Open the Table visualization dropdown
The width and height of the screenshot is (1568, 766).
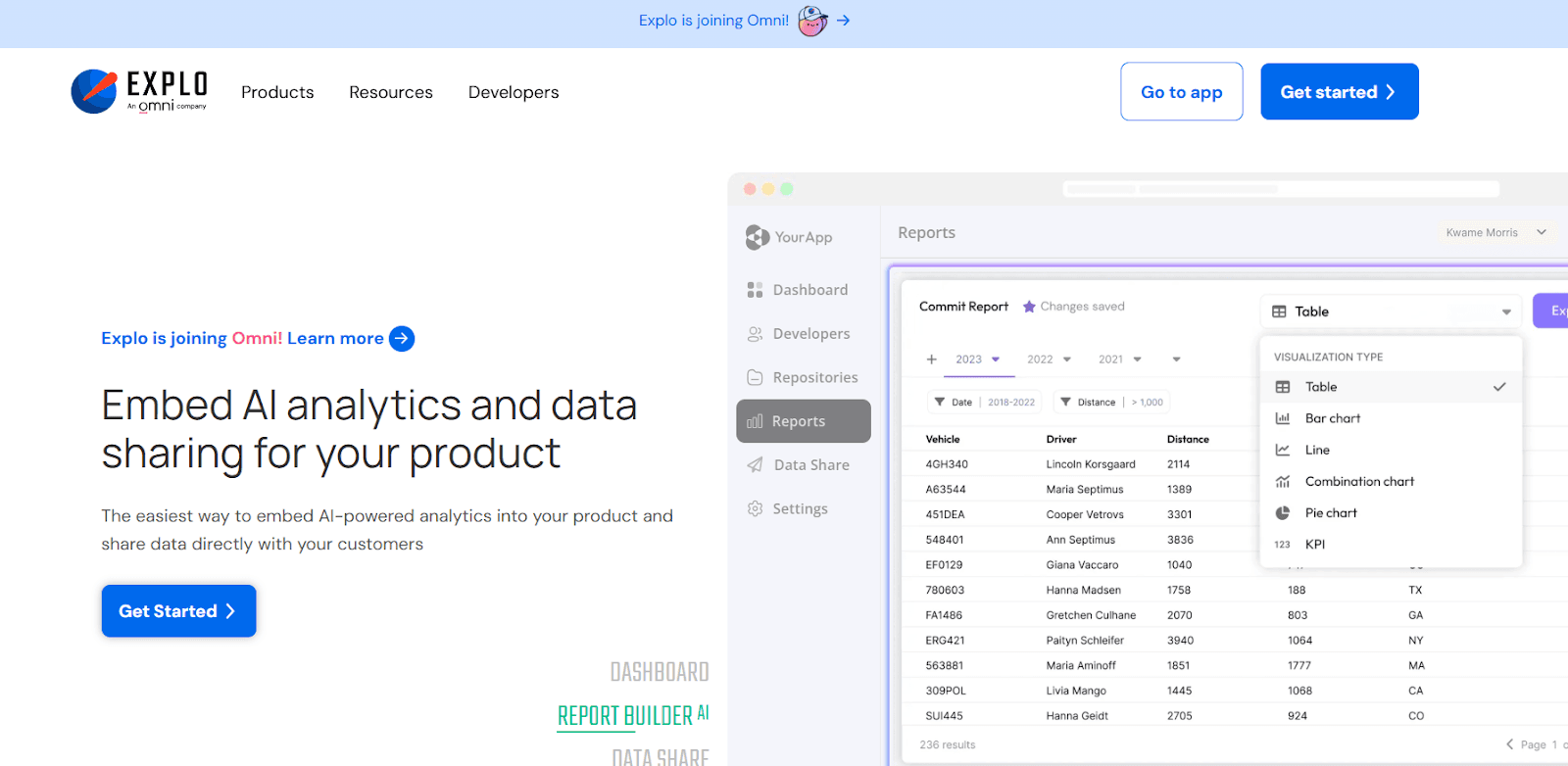click(1391, 311)
